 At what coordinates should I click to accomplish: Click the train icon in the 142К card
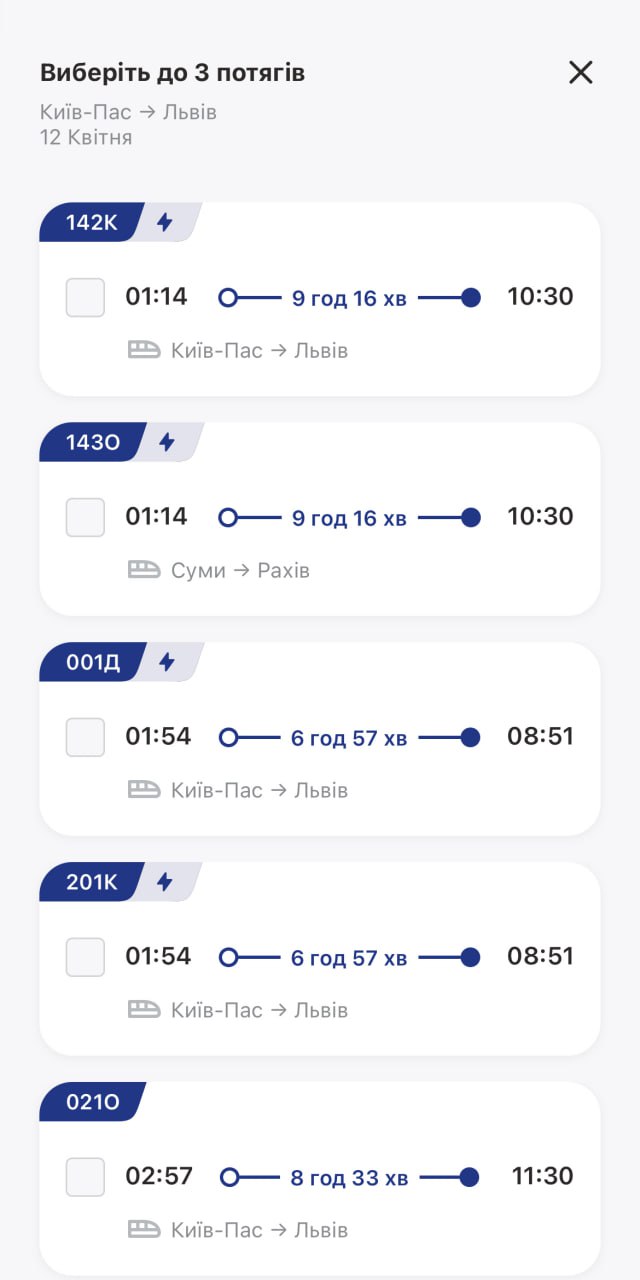[144, 350]
